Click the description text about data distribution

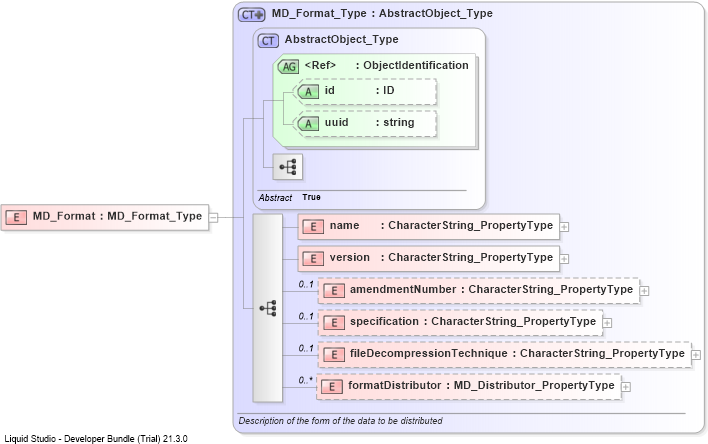click(340, 421)
